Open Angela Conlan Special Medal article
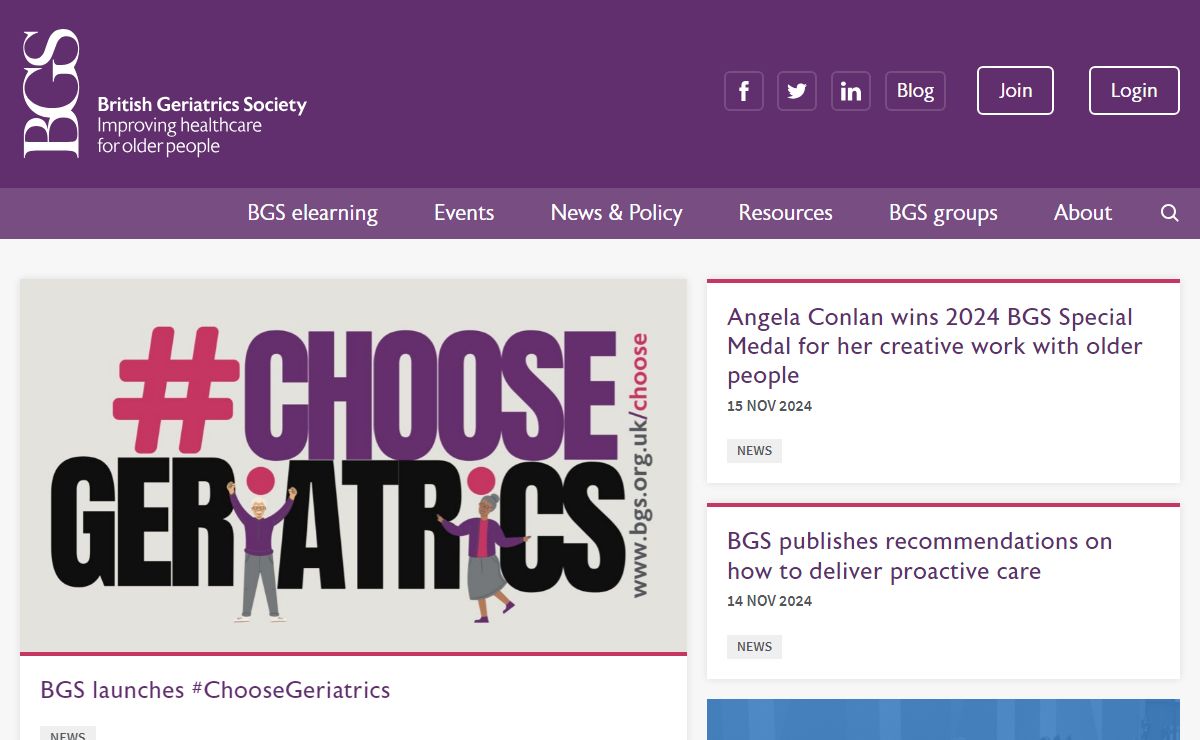This screenshot has width=1200, height=740. [935, 346]
